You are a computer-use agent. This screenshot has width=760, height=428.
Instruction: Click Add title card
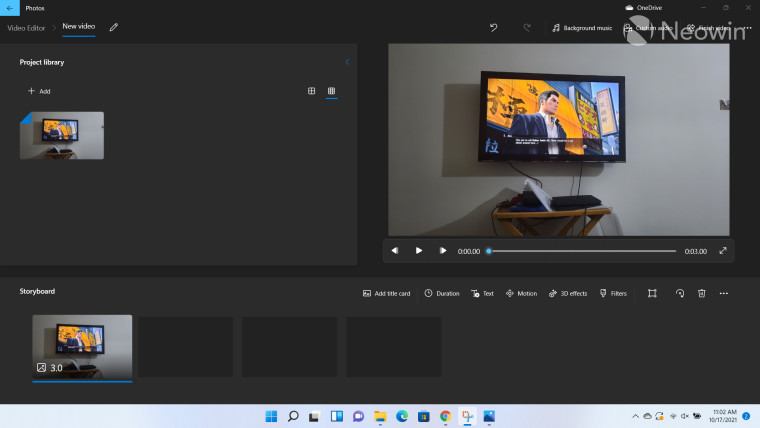click(386, 293)
